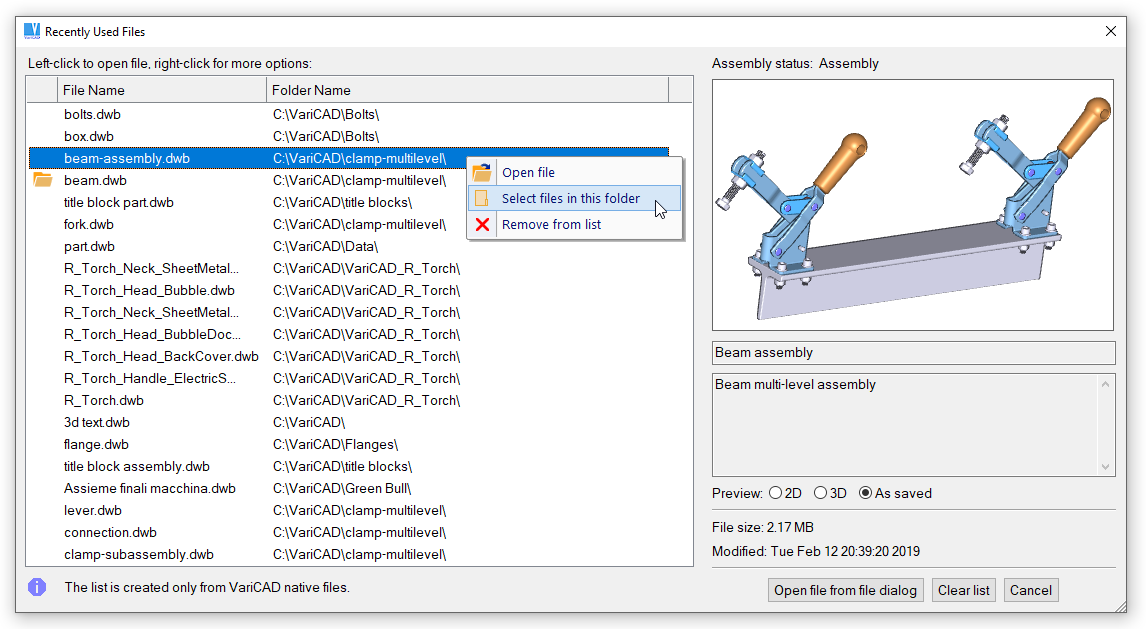This screenshot has height=629, width=1146.
Task: Click the folder icon beside beam.dwb
Action: 43,180
